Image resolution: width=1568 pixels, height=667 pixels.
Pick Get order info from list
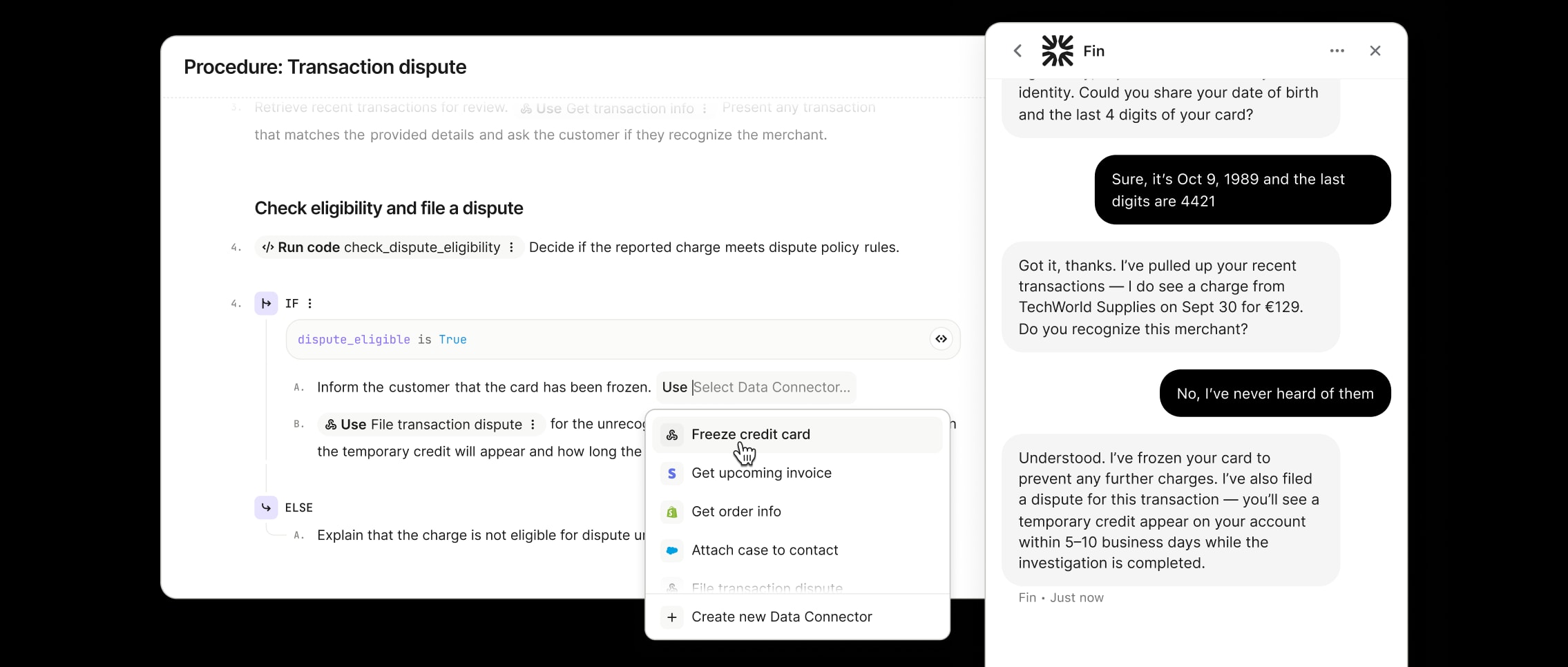pyautogui.click(x=736, y=512)
